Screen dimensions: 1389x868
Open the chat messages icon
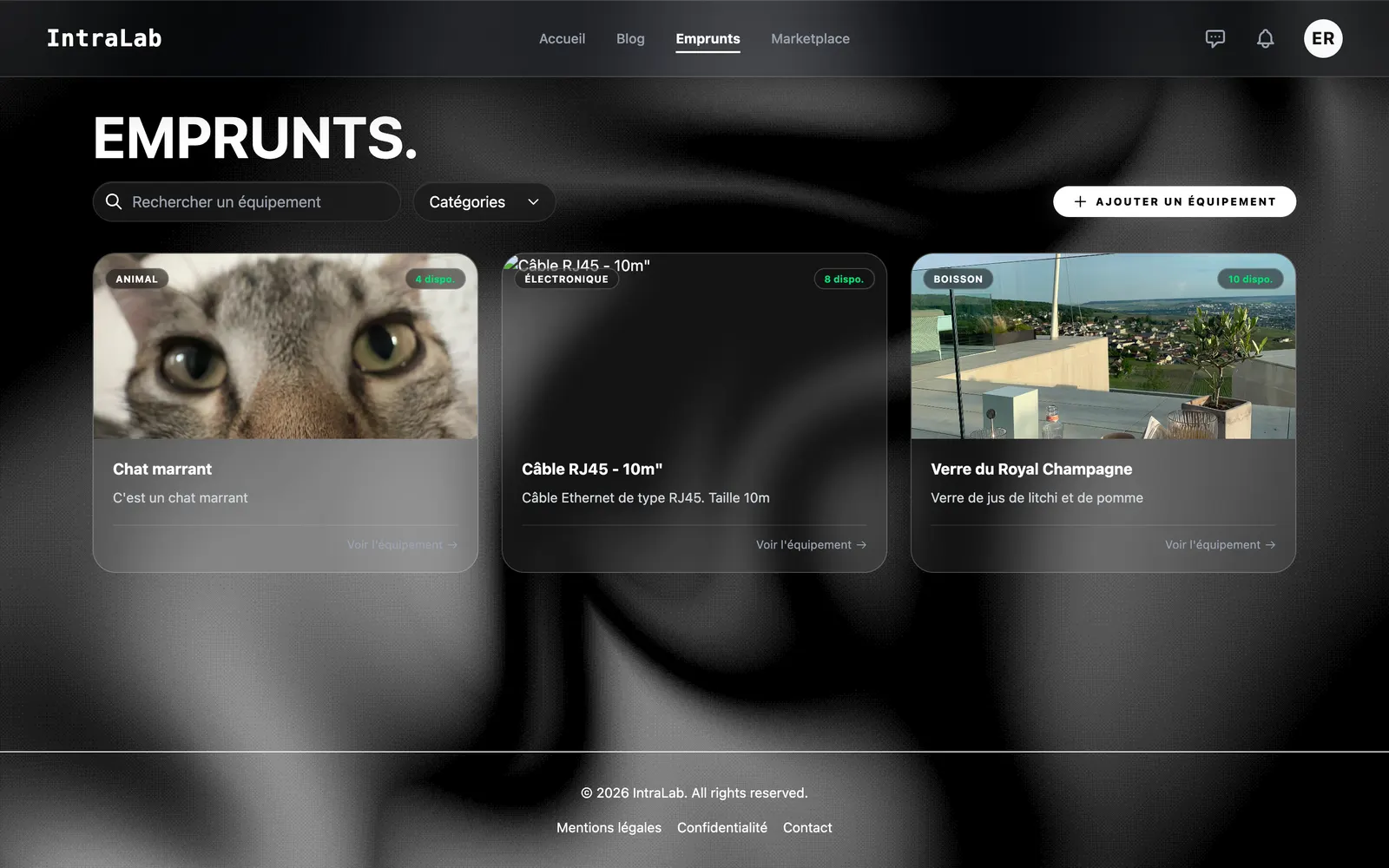click(1215, 38)
